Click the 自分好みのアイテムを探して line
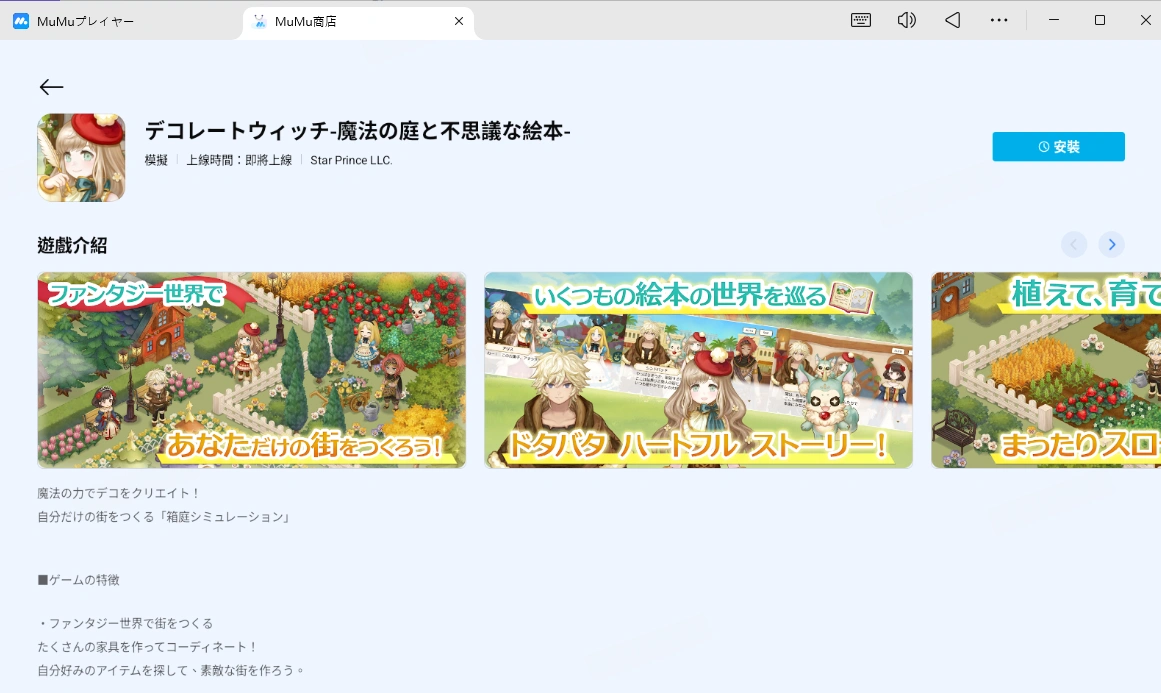Image resolution: width=1161 pixels, height=693 pixels. 171,671
